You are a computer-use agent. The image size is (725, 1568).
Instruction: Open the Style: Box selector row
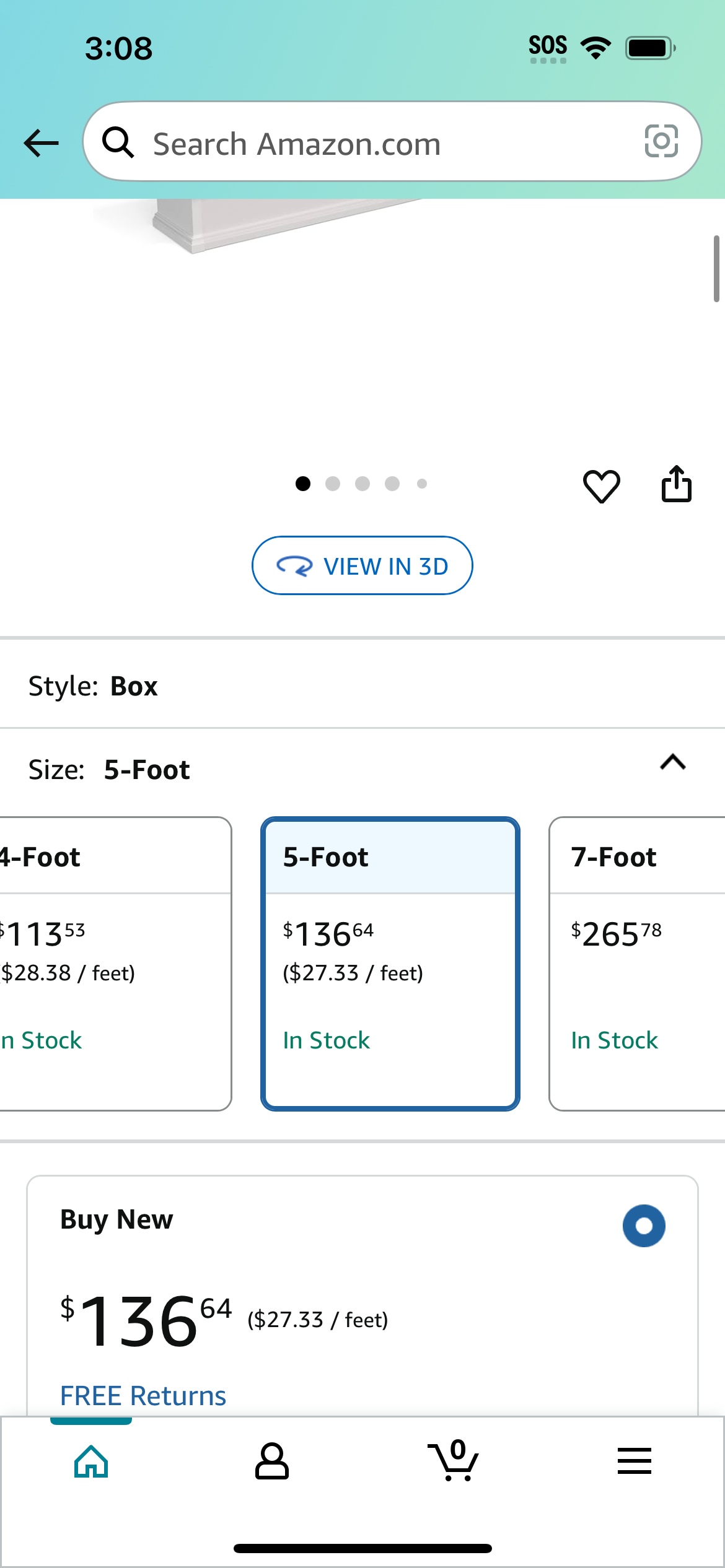pyautogui.click(x=362, y=686)
